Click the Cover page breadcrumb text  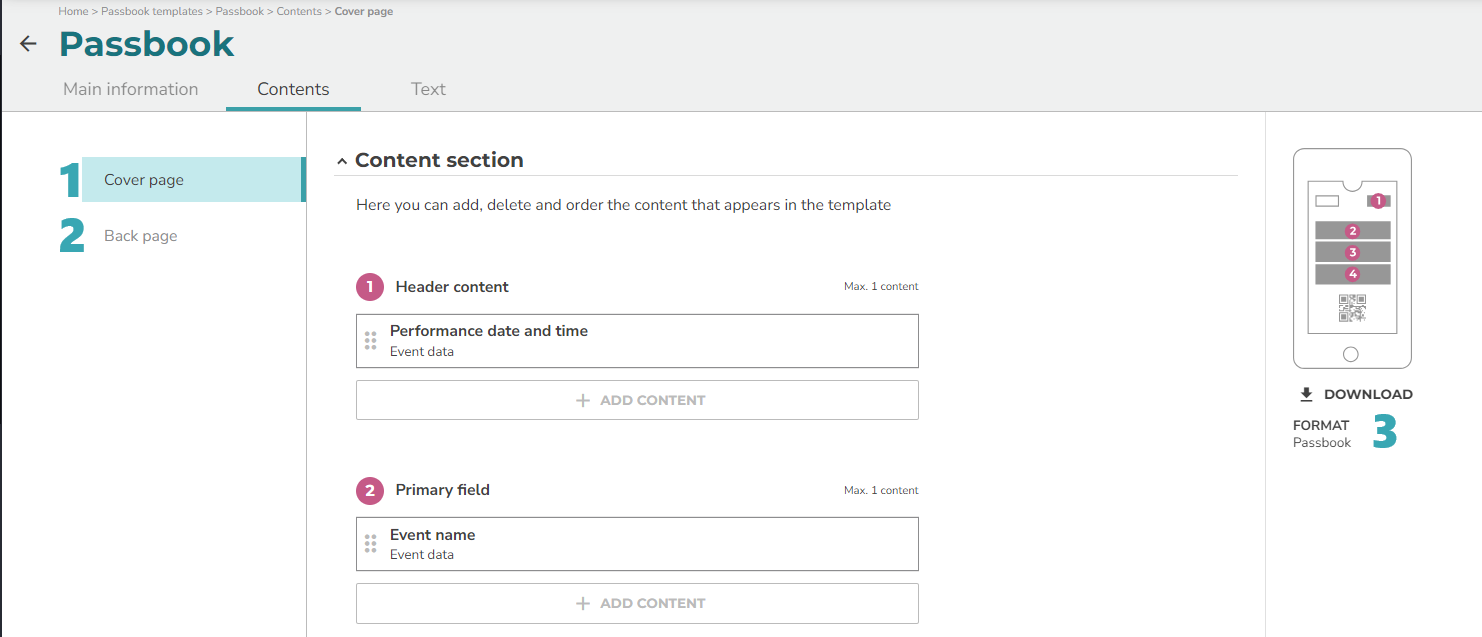pos(364,12)
